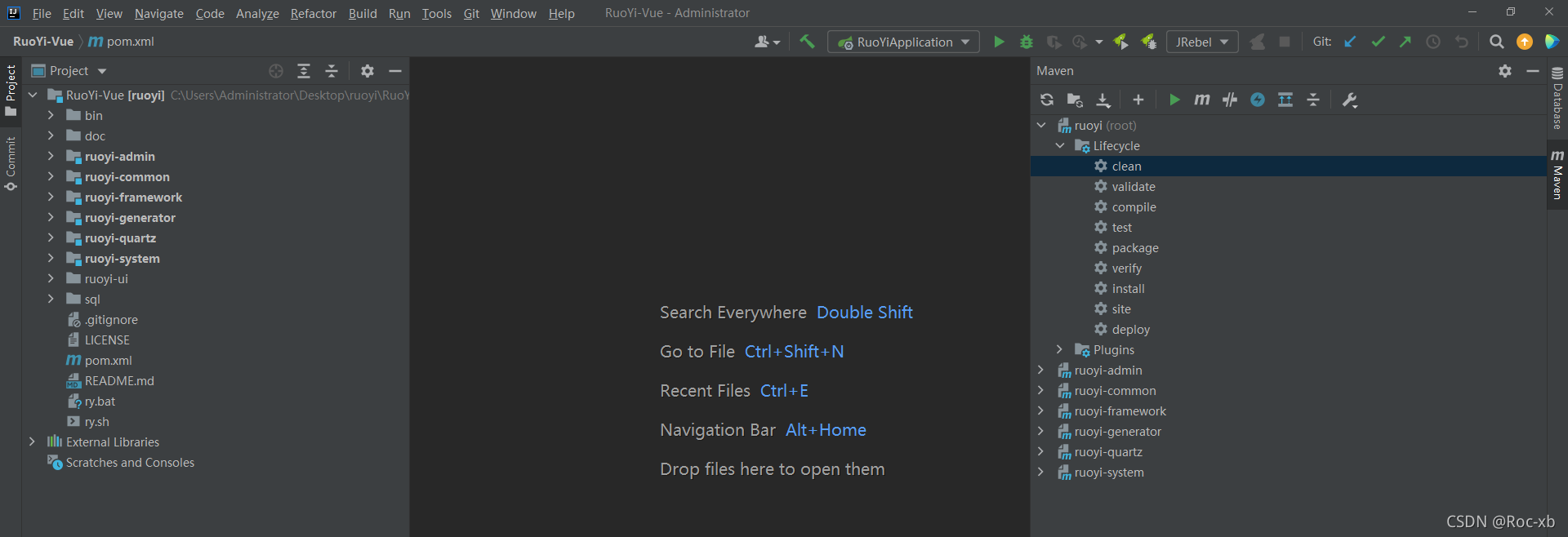Open the JRebel dropdown
Screen dimensions: 1568x537
click(1202, 42)
